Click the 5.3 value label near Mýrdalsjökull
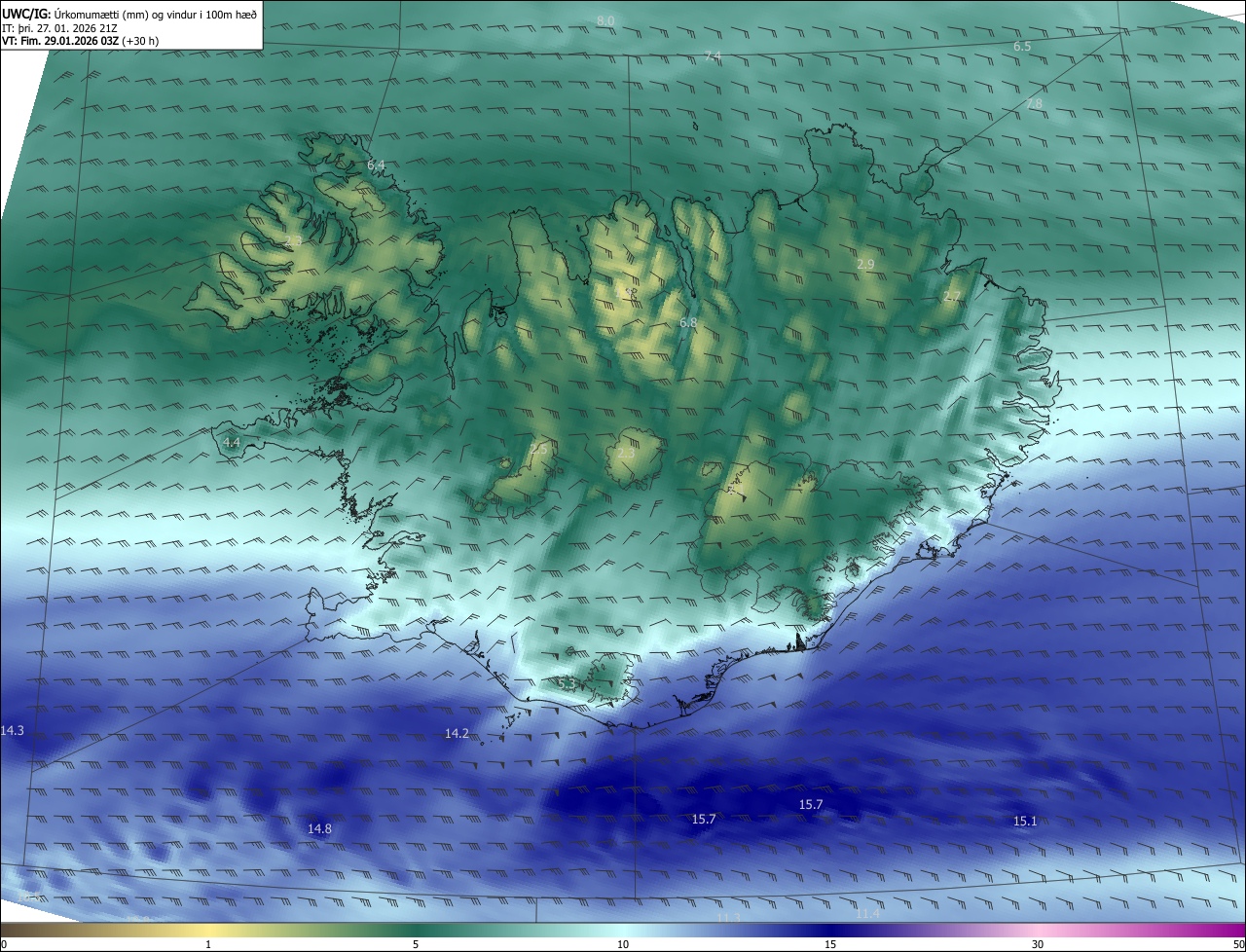Viewport: 1246px width, 952px height. pos(567,684)
